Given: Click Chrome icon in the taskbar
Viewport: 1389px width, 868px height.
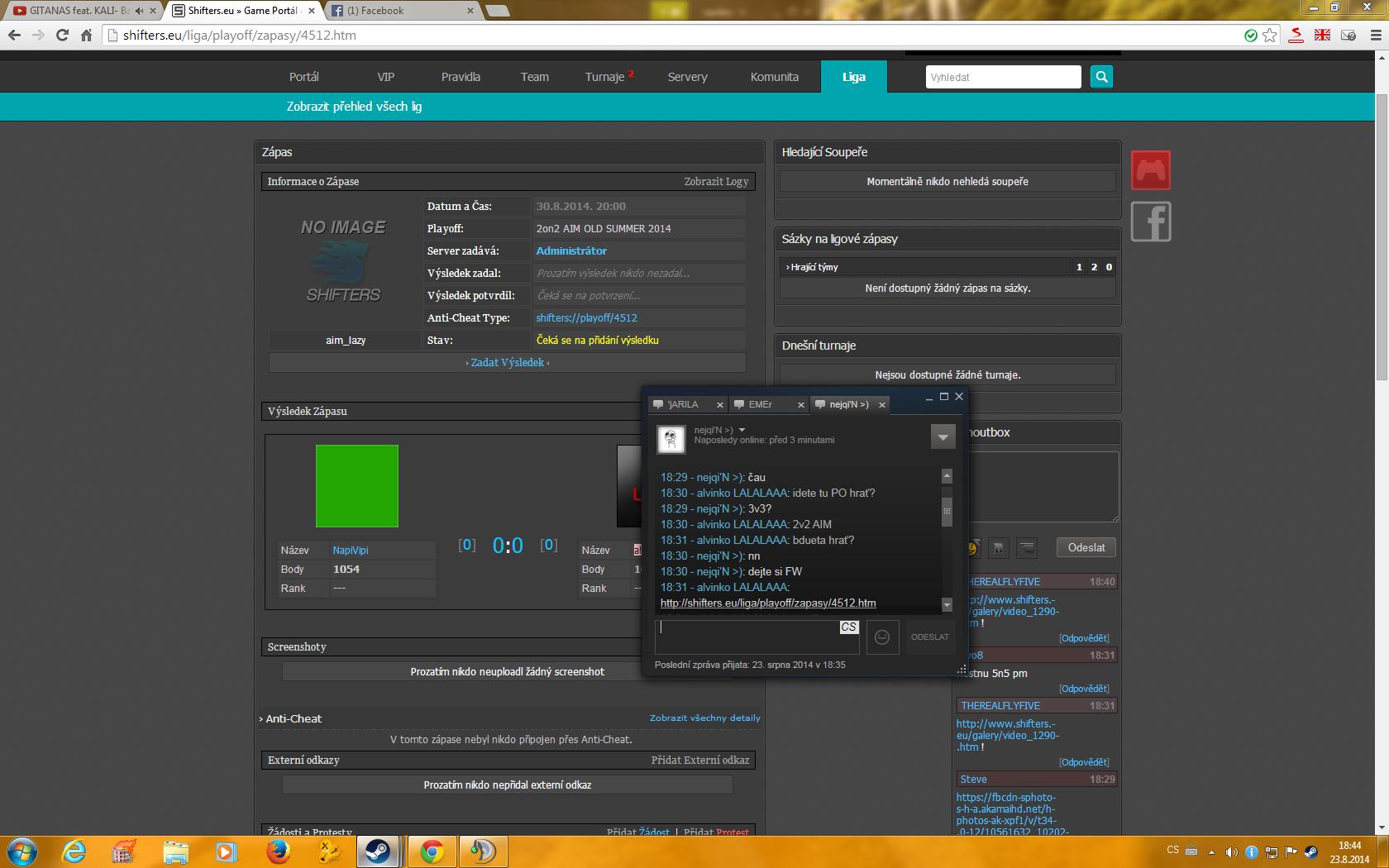Looking at the screenshot, I should coord(432,851).
